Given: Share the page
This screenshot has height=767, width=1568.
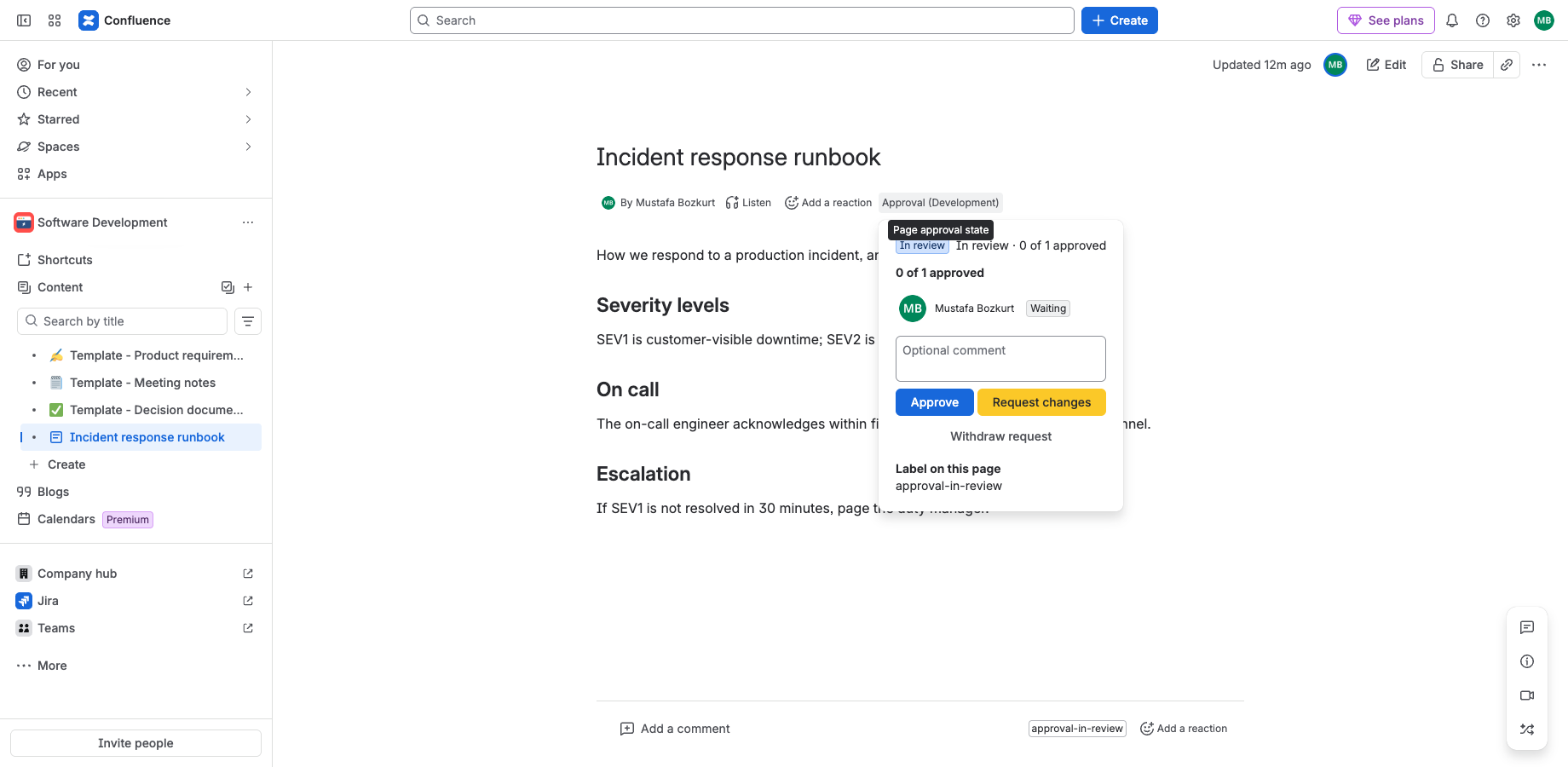Looking at the screenshot, I should click(1458, 65).
